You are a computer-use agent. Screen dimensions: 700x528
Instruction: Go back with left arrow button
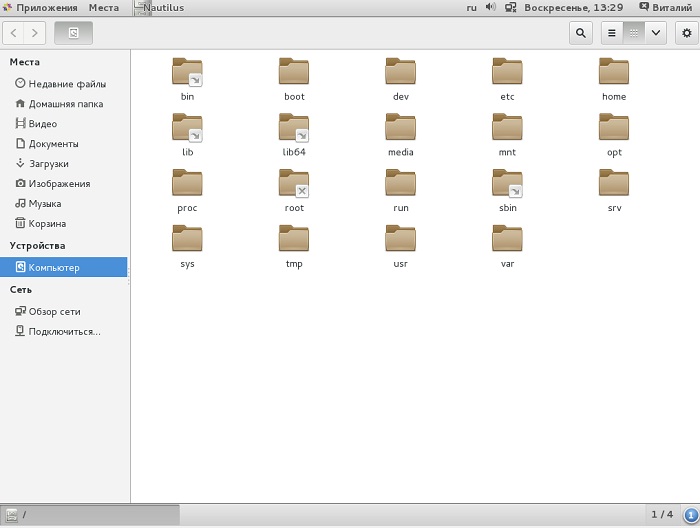pyautogui.click(x=13, y=33)
